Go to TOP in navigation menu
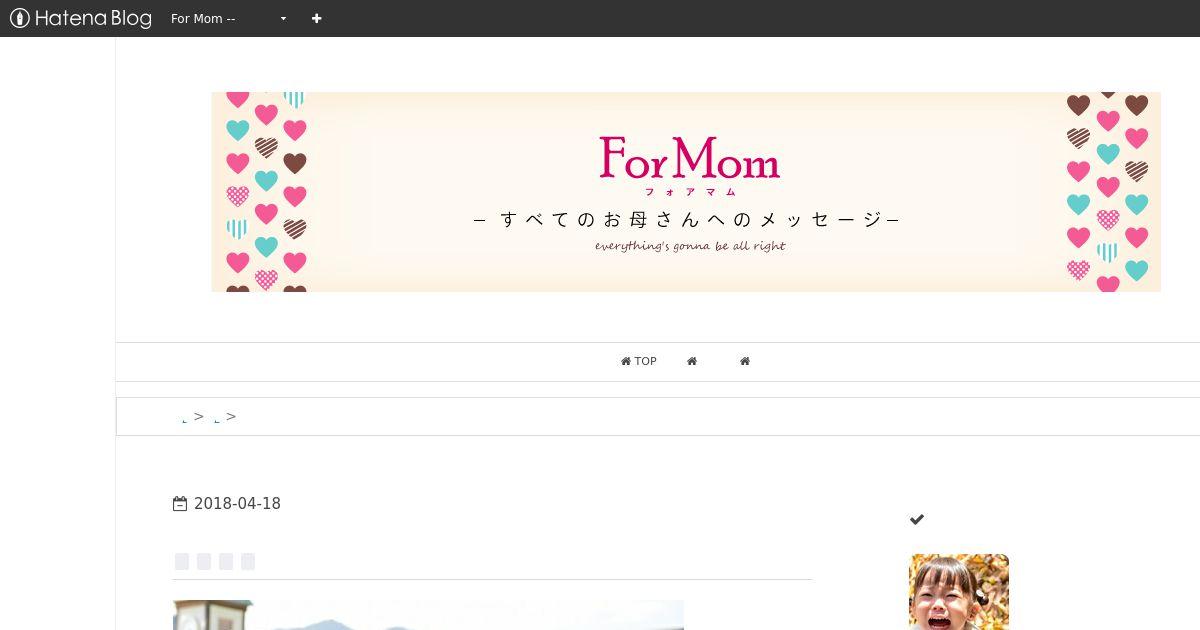The width and height of the screenshot is (1200, 630). coord(638,361)
